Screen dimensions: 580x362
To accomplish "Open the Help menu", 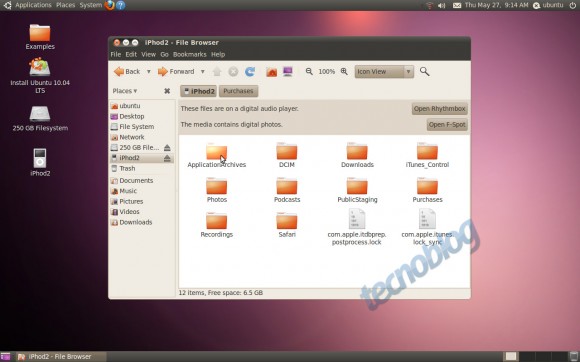I will coord(218,54).
